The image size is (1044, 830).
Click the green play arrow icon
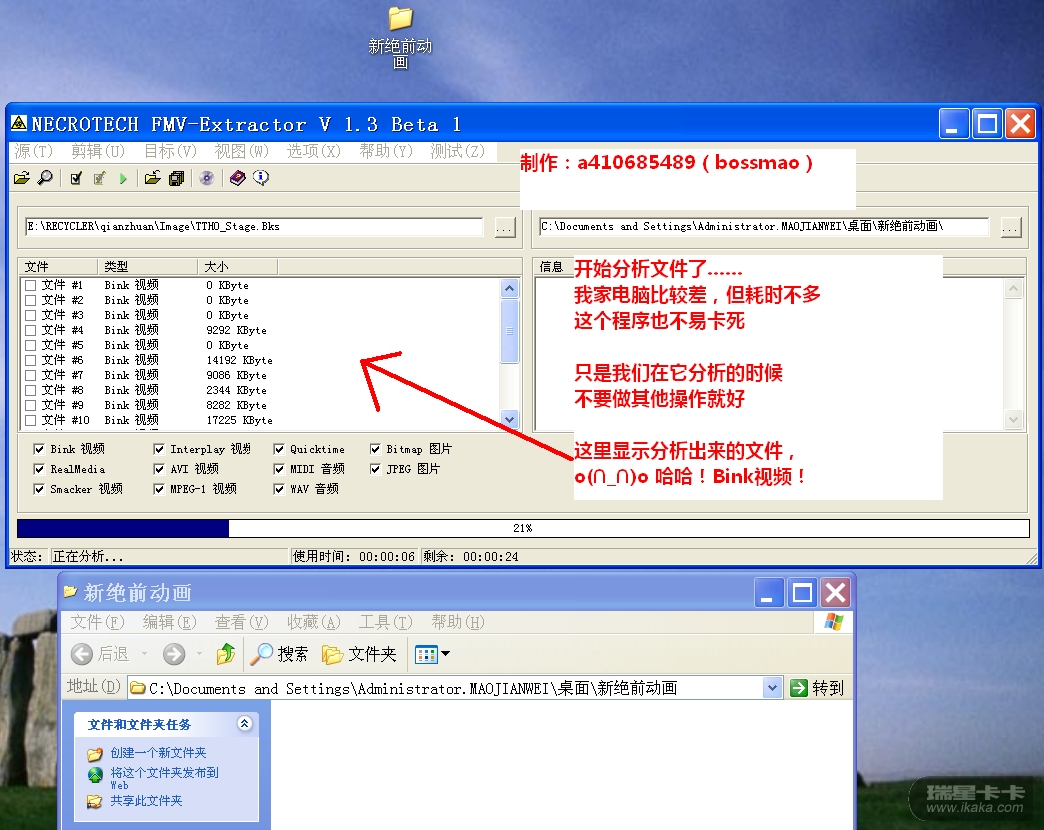click(x=123, y=178)
